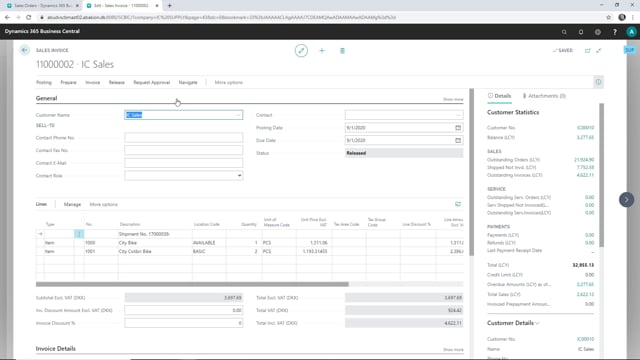Image resolution: width=640 pixels, height=360 pixels.
Task: Bookmark this page with the star icon
Action: [x=609, y=18]
